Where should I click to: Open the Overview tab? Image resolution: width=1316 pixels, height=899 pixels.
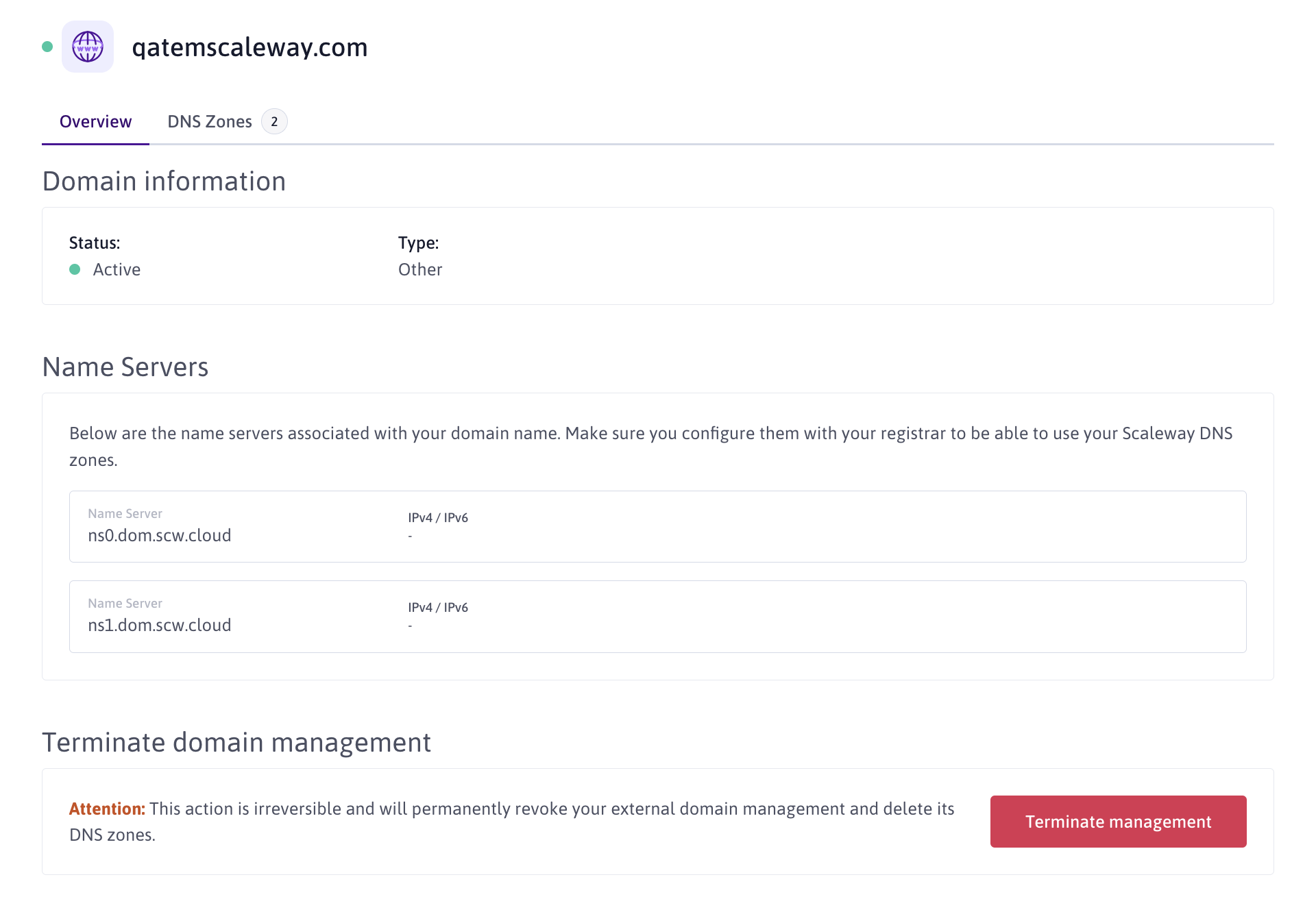95,121
